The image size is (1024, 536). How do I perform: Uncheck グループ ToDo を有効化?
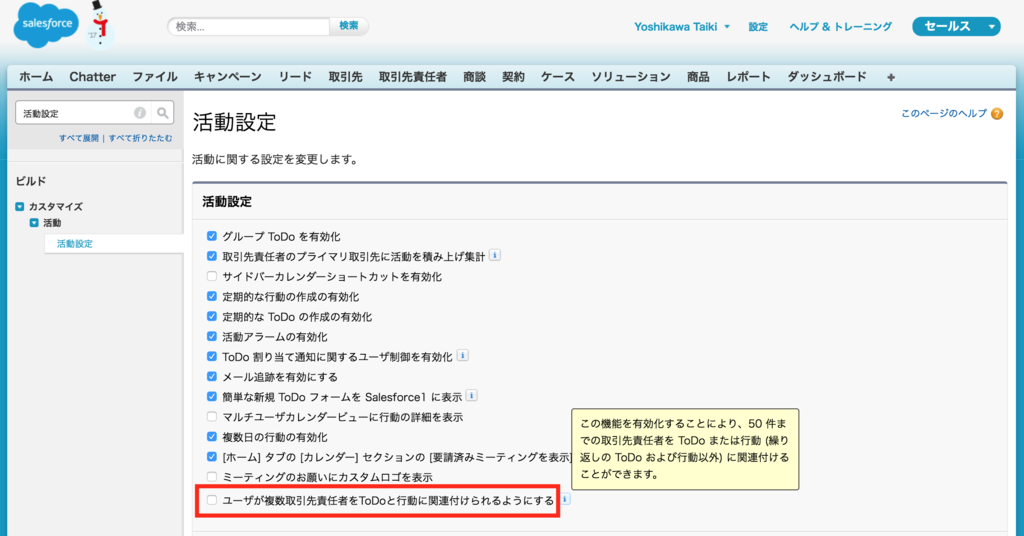tap(212, 236)
